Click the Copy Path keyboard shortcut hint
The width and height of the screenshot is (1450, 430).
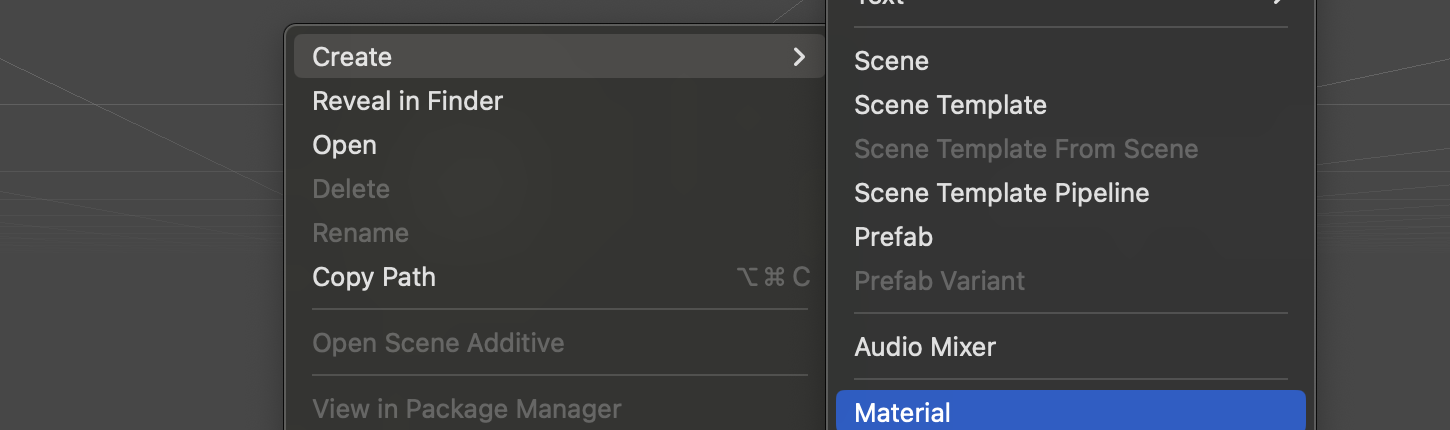click(x=772, y=277)
